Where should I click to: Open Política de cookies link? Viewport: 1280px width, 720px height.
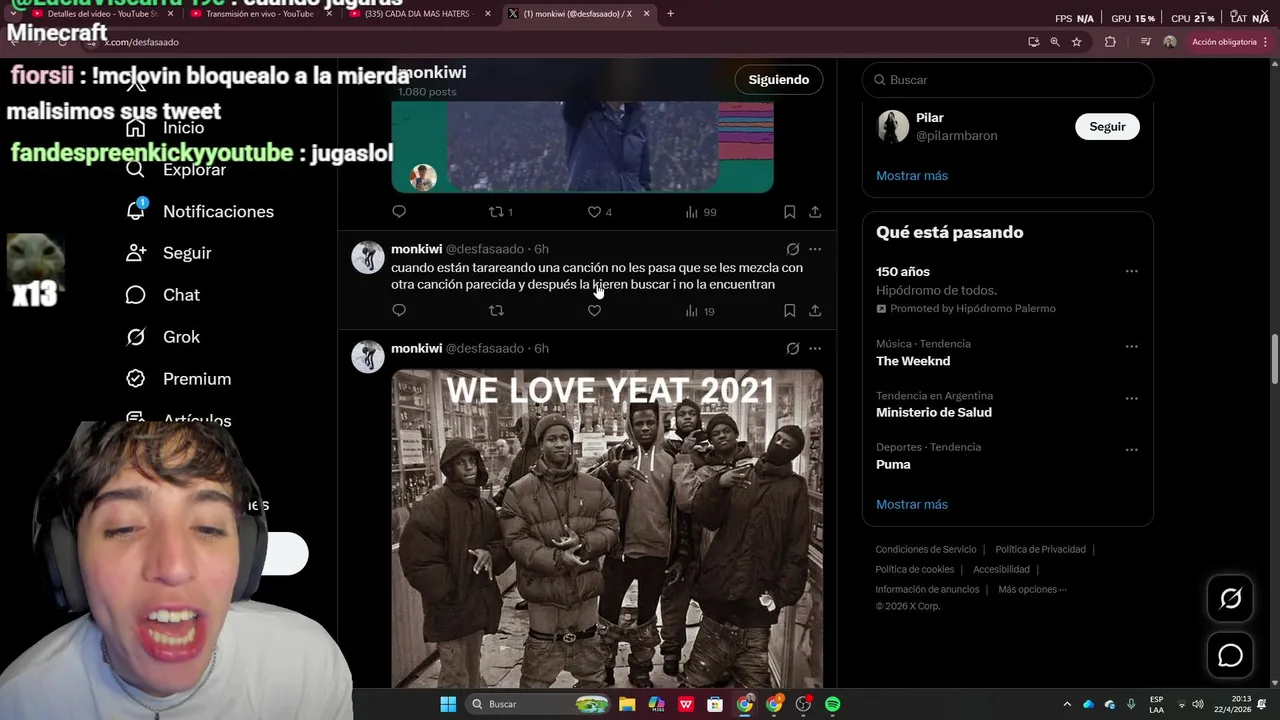[915, 570]
